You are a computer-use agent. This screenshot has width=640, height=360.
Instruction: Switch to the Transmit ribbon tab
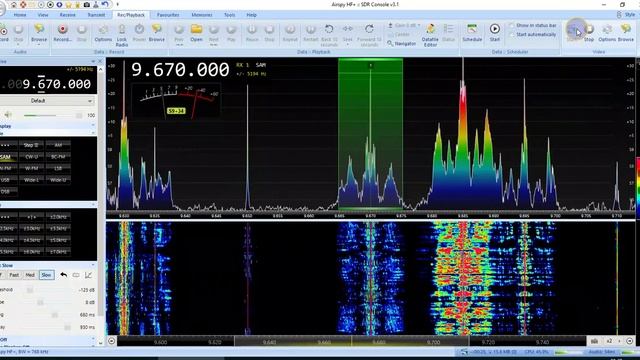point(96,15)
